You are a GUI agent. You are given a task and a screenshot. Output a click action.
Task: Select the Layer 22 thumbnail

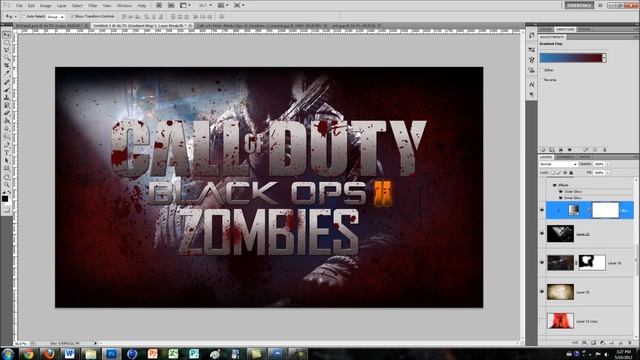(x=560, y=234)
